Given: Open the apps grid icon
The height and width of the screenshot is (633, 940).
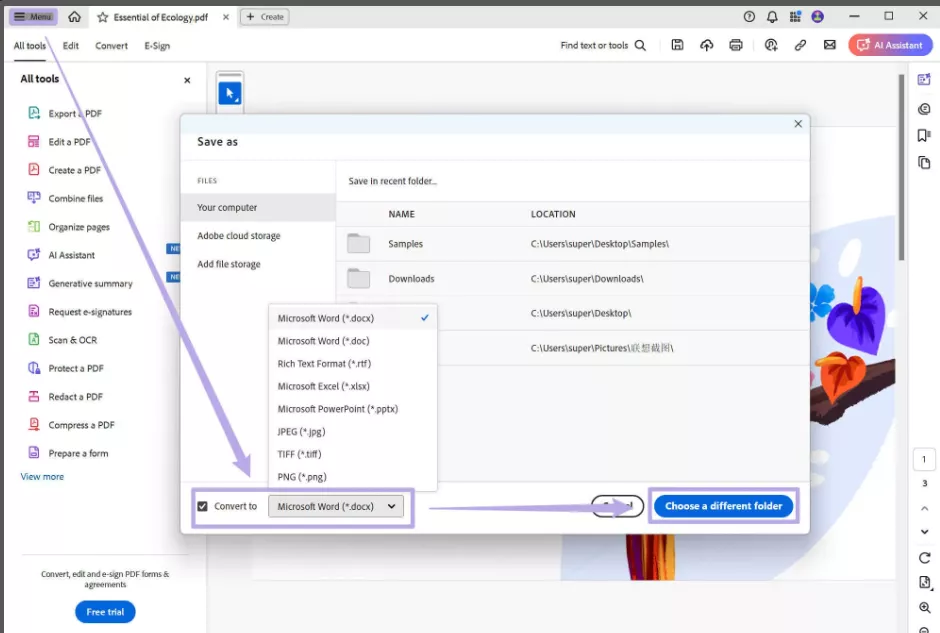Looking at the screenshot, I should pos(795,17).
